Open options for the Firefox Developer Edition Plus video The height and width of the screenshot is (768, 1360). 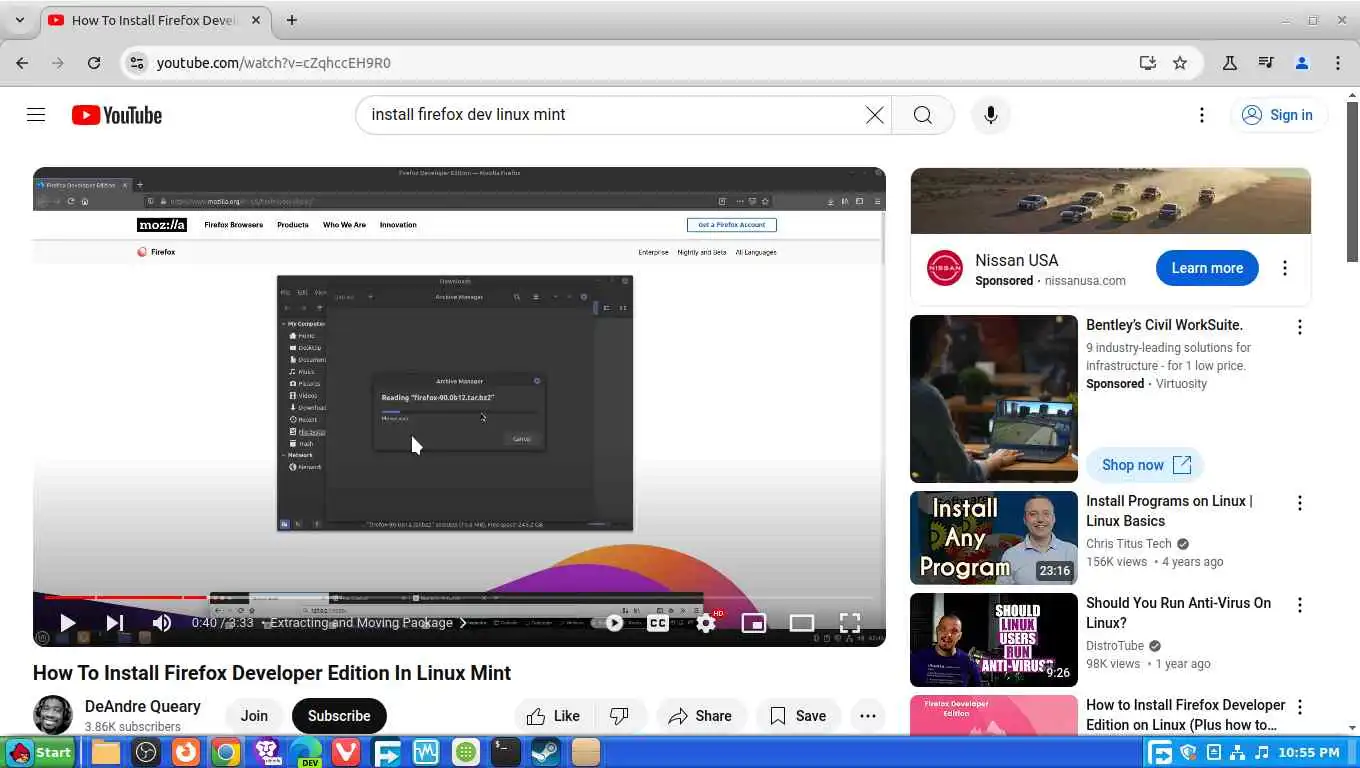(1300, 707)
